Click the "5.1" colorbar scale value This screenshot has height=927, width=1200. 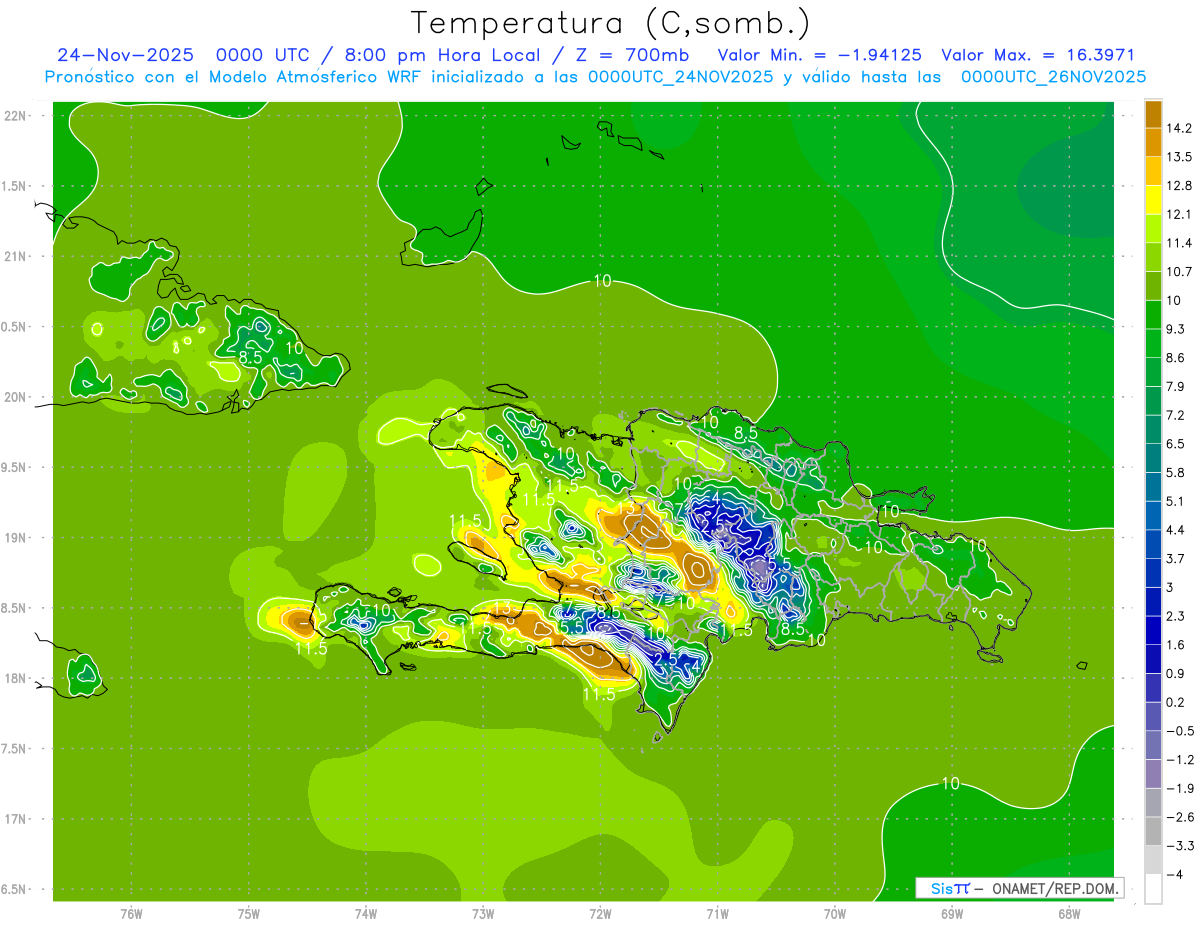pyautogui.click(x=1176, y=501)
